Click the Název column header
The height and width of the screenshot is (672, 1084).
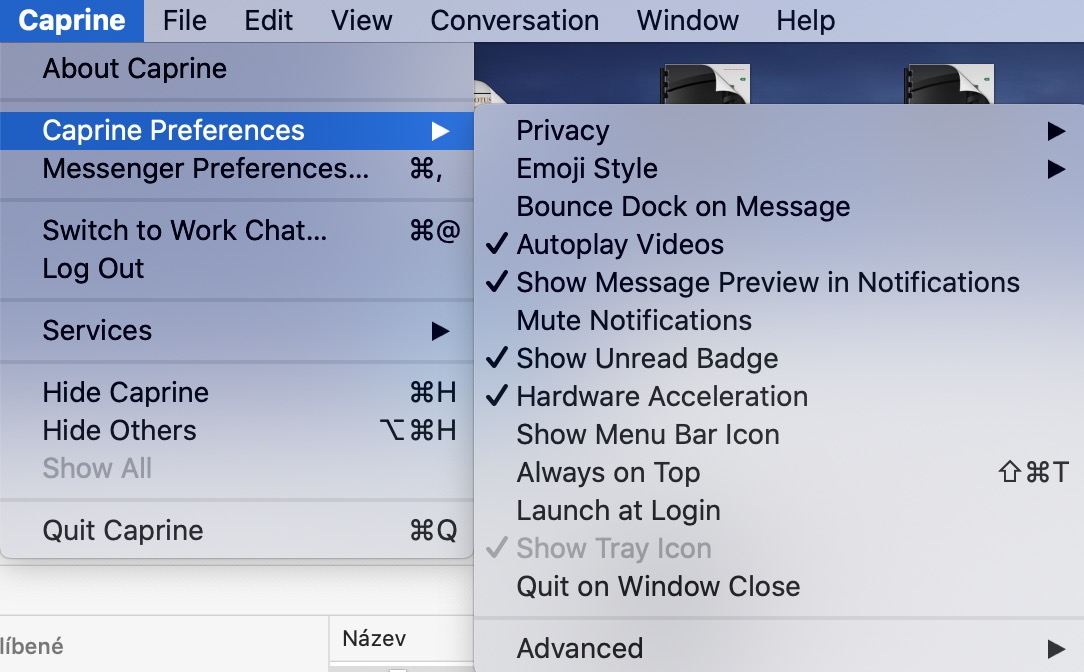(402, 638)
